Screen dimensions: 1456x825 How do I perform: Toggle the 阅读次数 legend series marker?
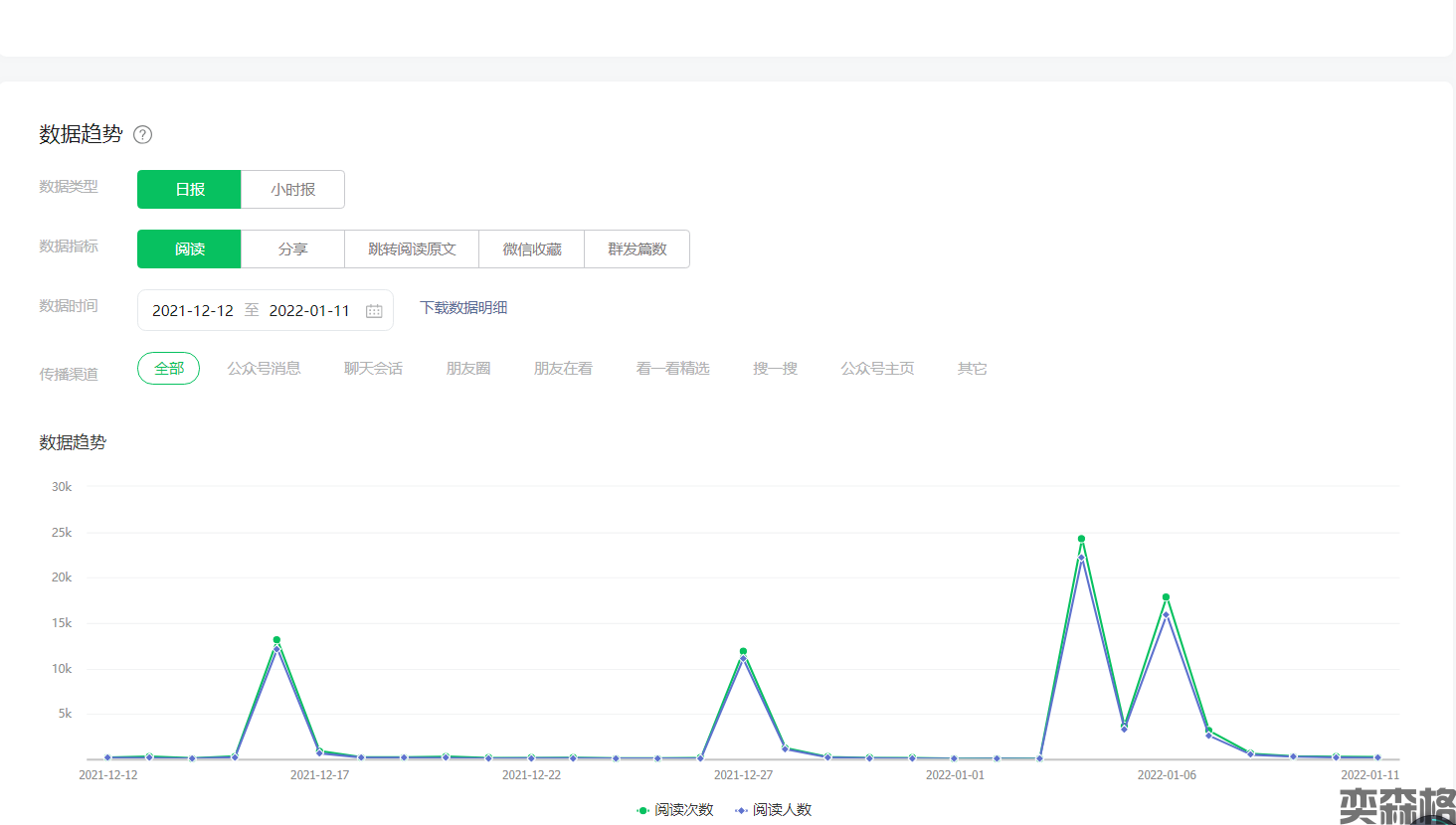click(643, 810)
